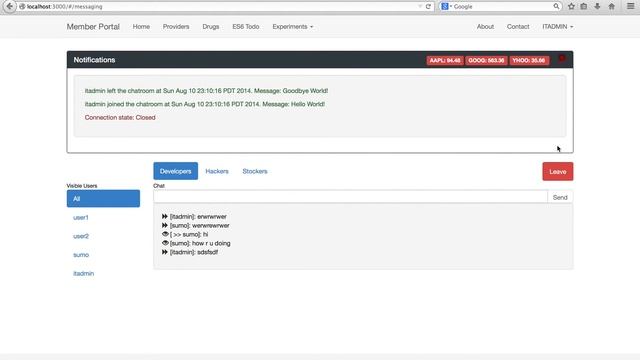Screen dimensions: 640x360
Task: Open the ITADMIN user dropdown
Action: [558, 27]
